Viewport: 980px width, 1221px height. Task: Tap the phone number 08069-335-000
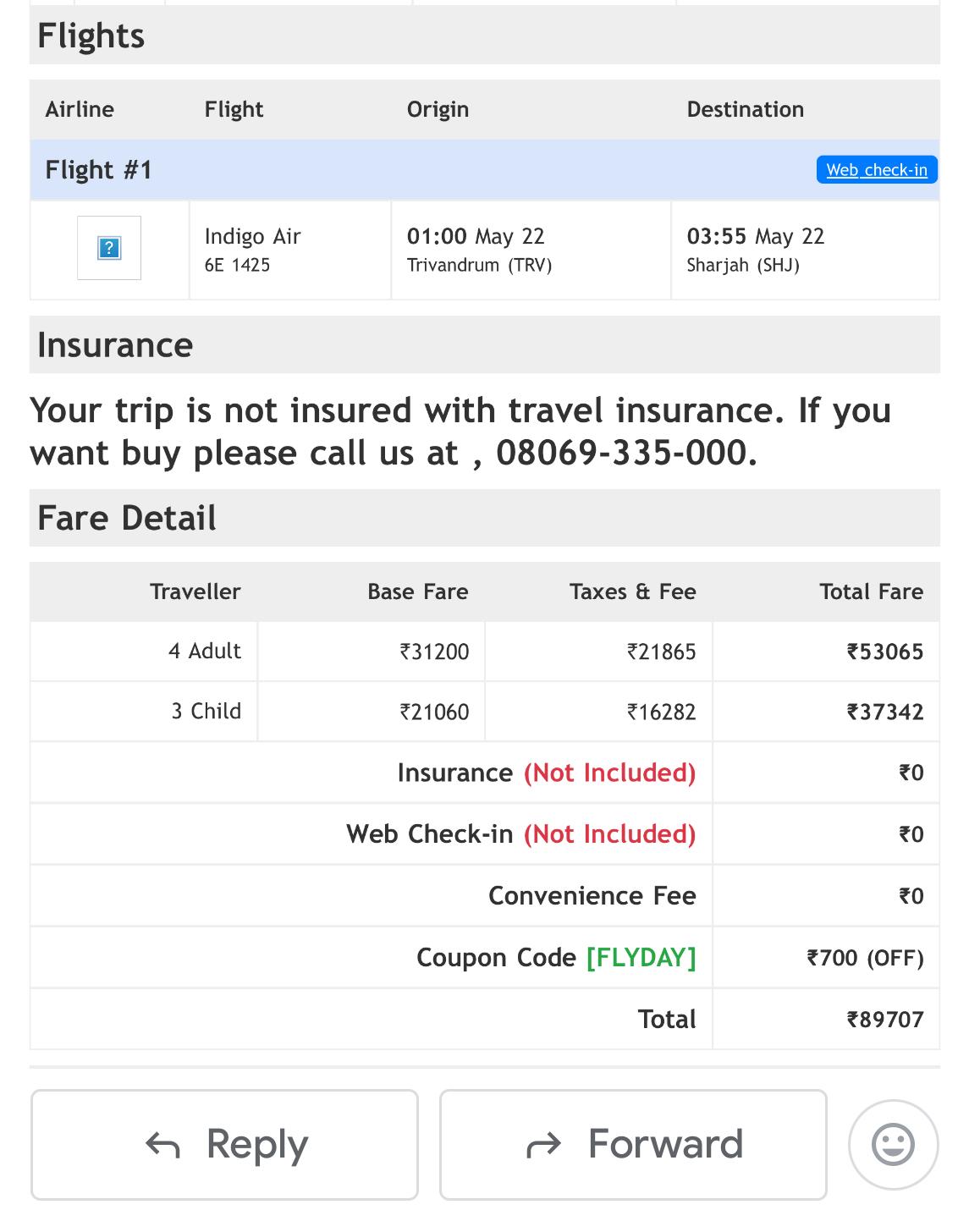[625, 453]
